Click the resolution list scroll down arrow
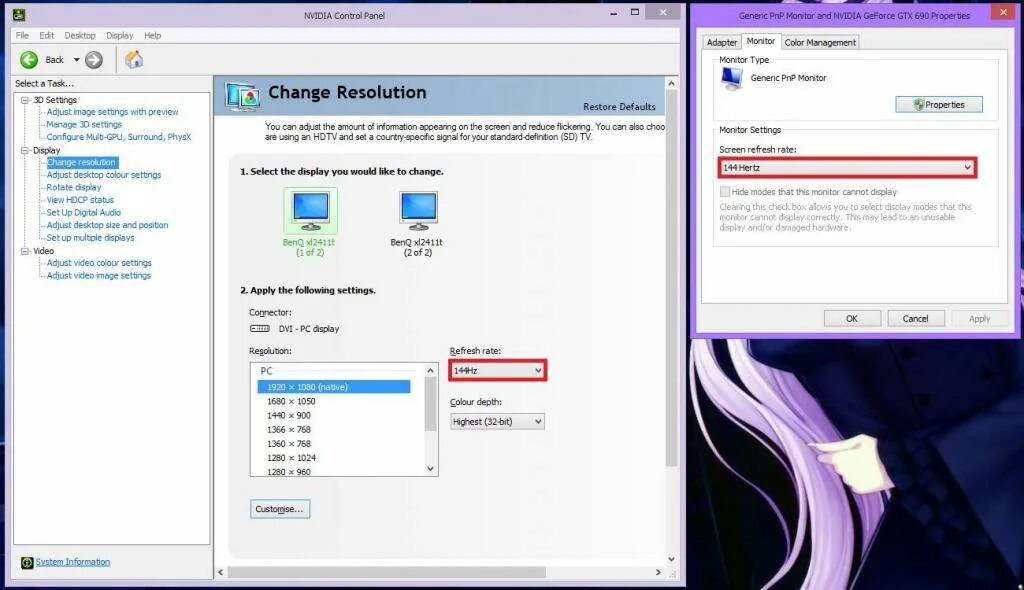Screen dimensions: 1024x590 click(430, 468)
